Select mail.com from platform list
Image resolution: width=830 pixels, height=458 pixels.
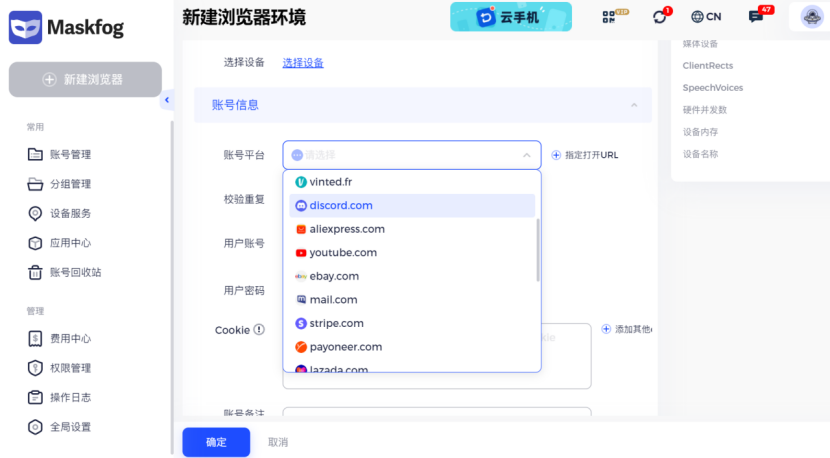tap(412, 300)
